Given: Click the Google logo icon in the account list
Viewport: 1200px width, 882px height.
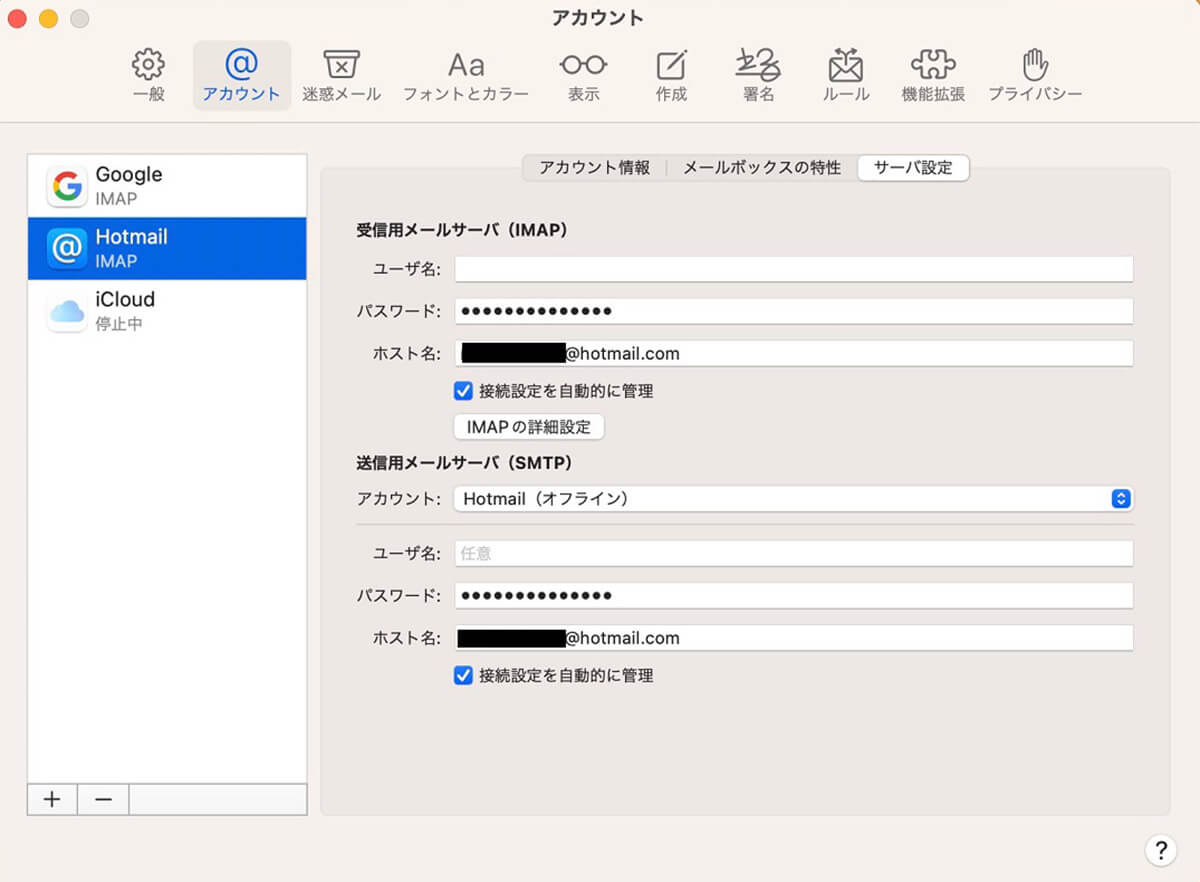Looking at the screenshot, I should [67, 186].
